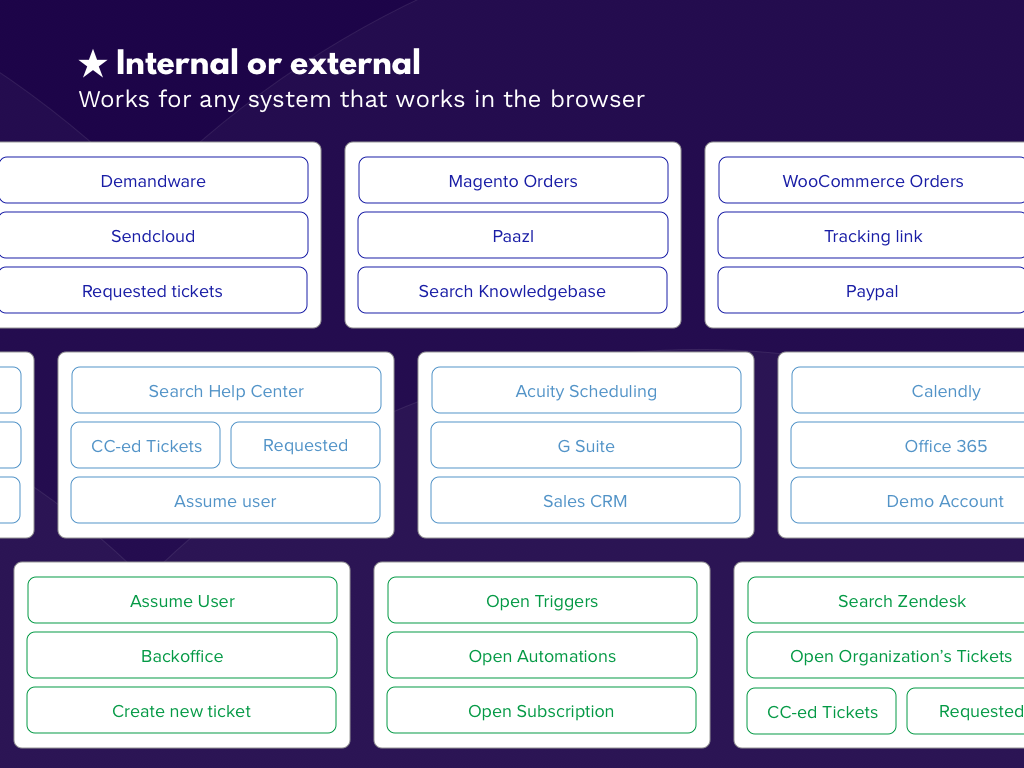1024x768 pixels.
Task: Open Magento Orders
Action: coord(513,181)
